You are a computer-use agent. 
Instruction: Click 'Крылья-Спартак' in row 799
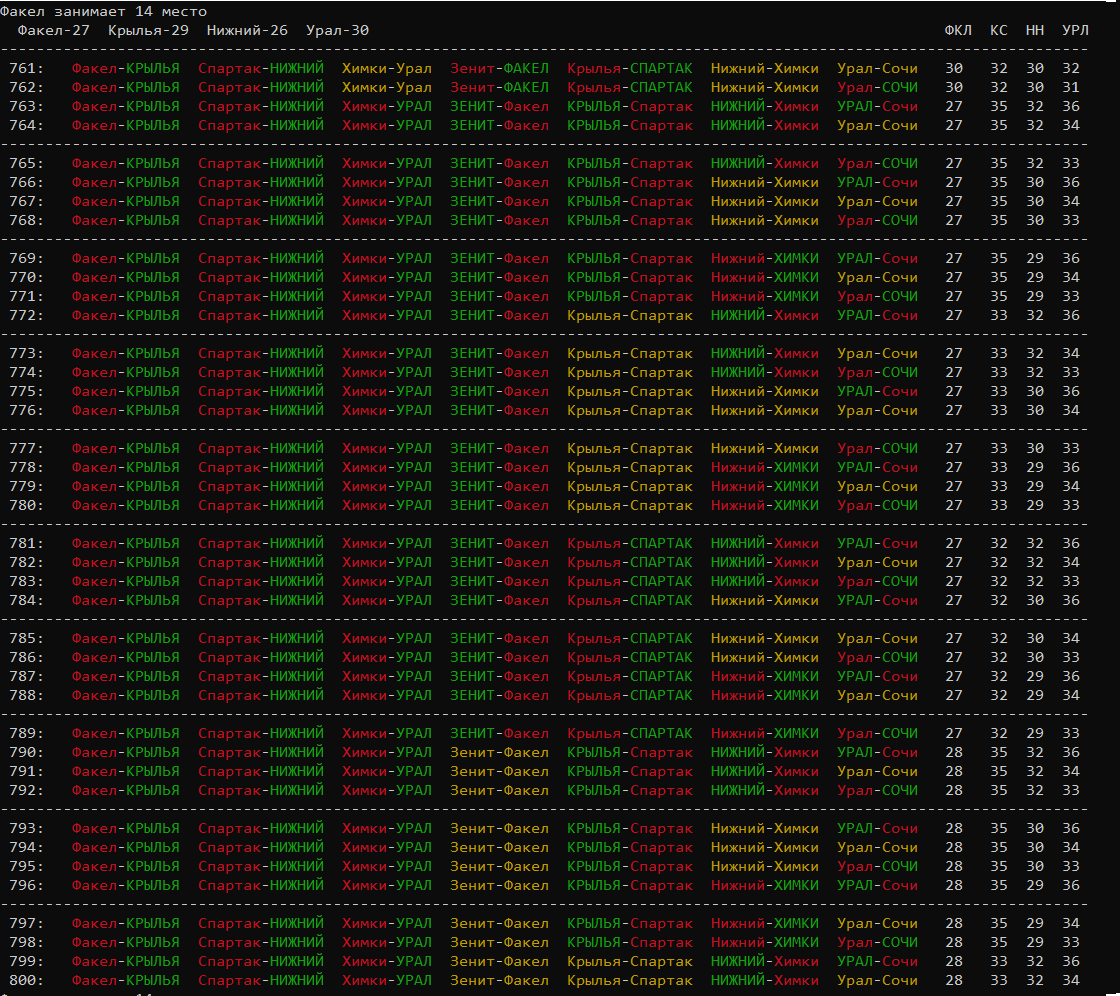(630, 962)
